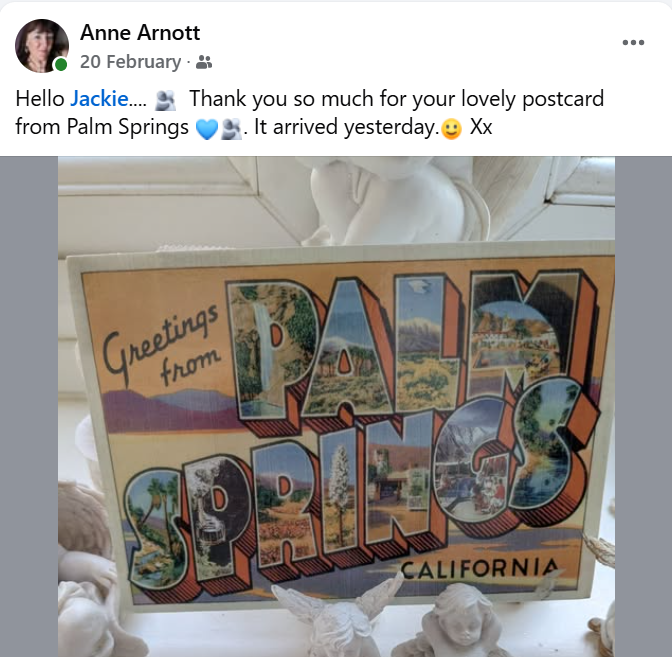Viewport: 672px width, 657px height.
Task: Click the three-dot post options menu
Action: pos(633,42)
